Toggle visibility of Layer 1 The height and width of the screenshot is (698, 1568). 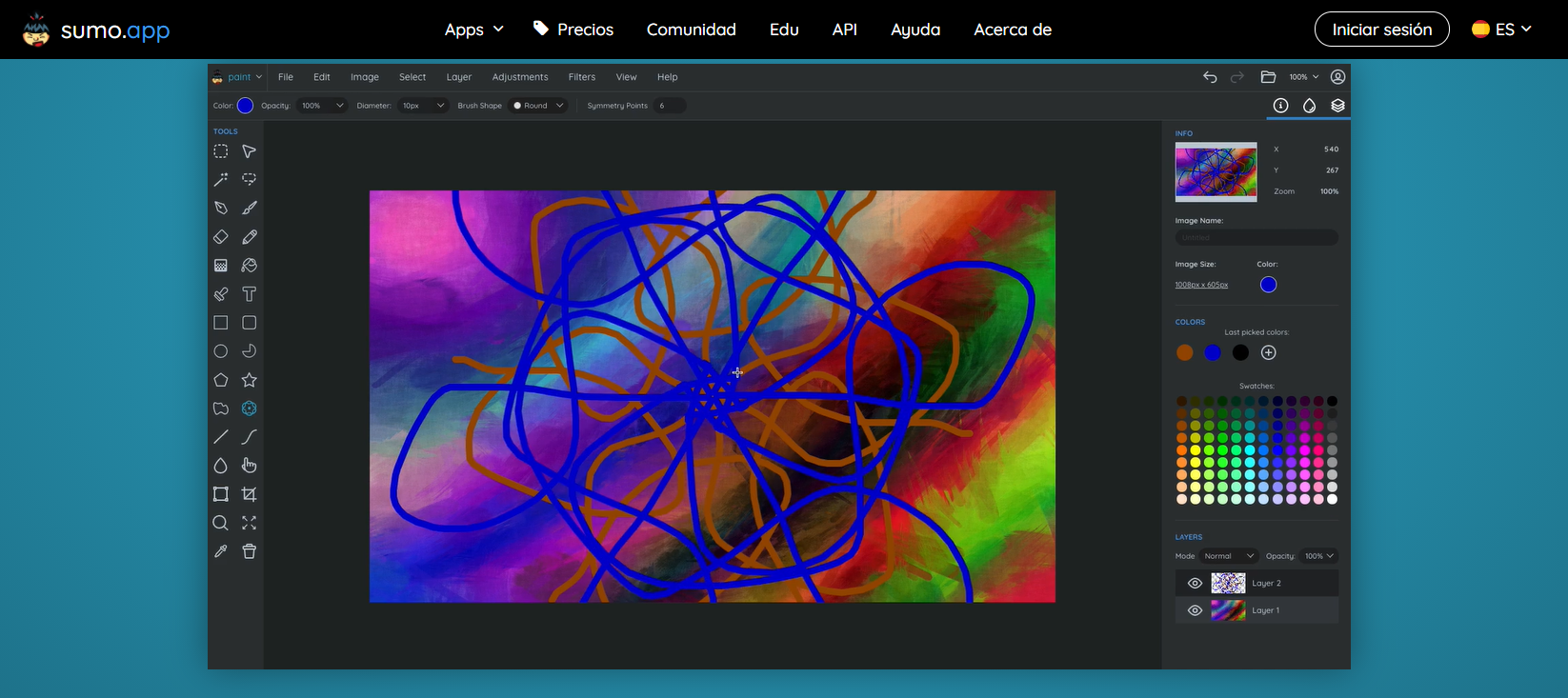(1195, 610)
